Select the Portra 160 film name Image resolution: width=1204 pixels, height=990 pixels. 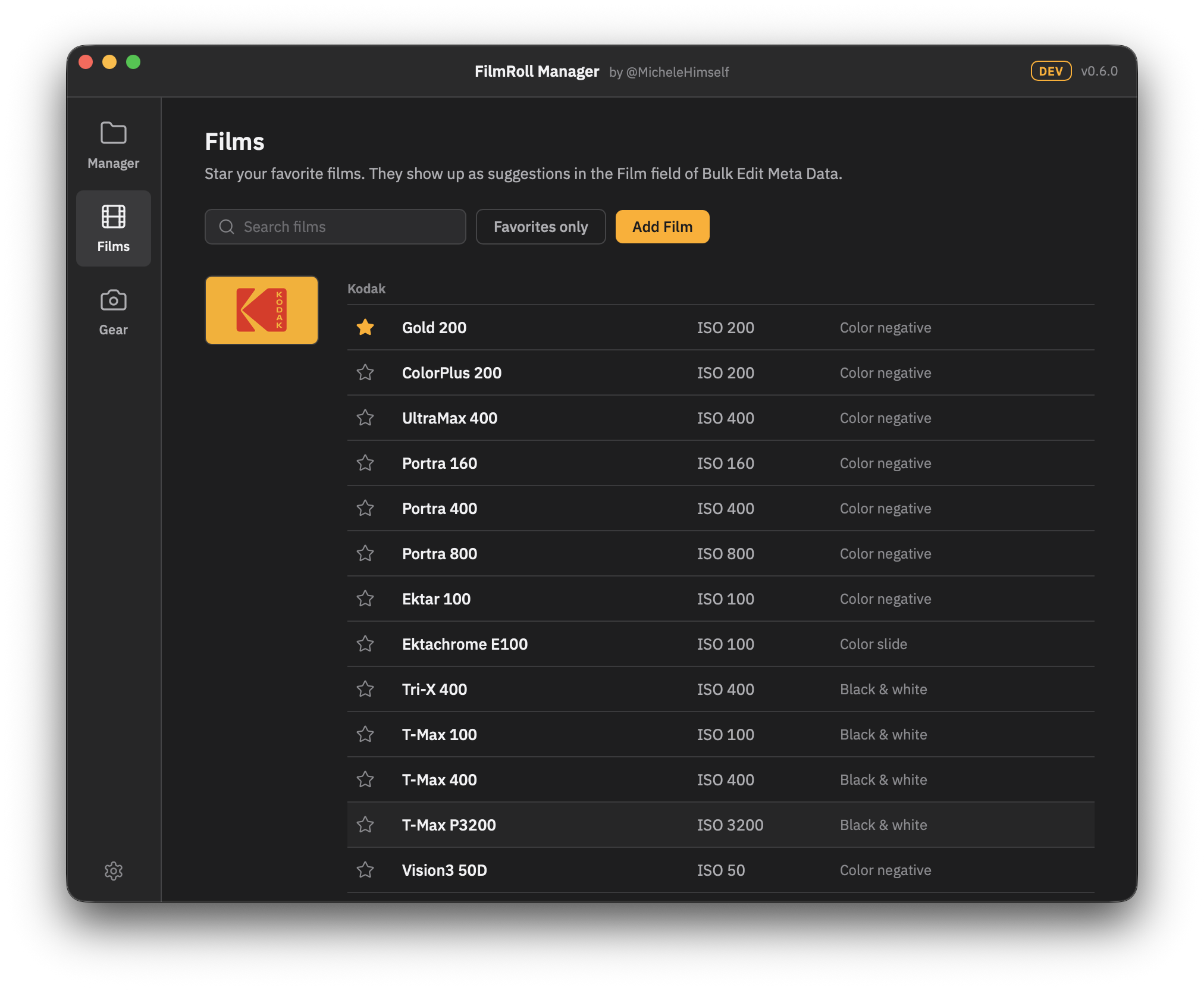click(440, 463)
